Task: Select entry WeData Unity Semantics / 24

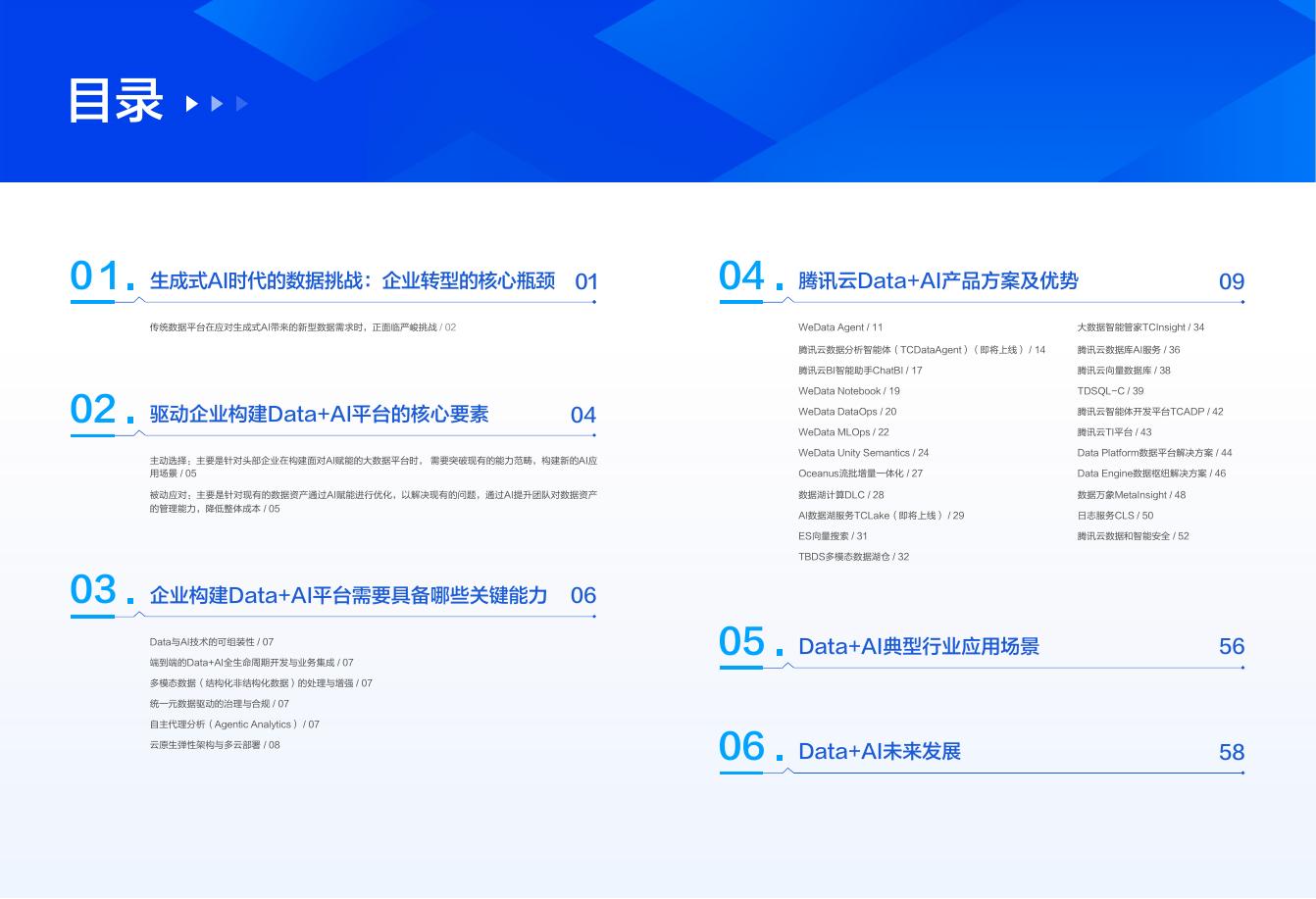Action: point(864,453)
